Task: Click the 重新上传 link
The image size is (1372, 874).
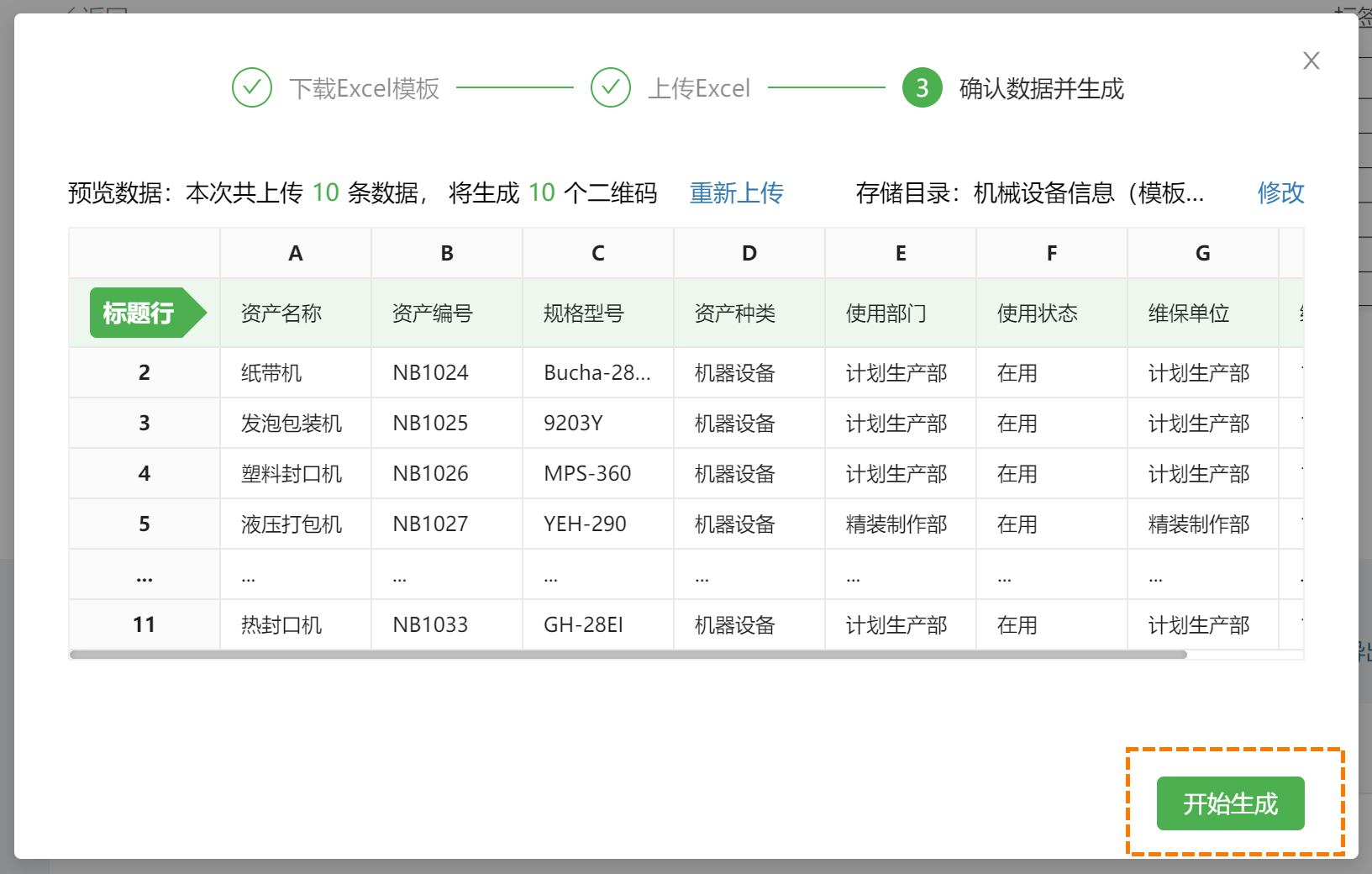Action: pyautogui.click(x=736, y=192)
